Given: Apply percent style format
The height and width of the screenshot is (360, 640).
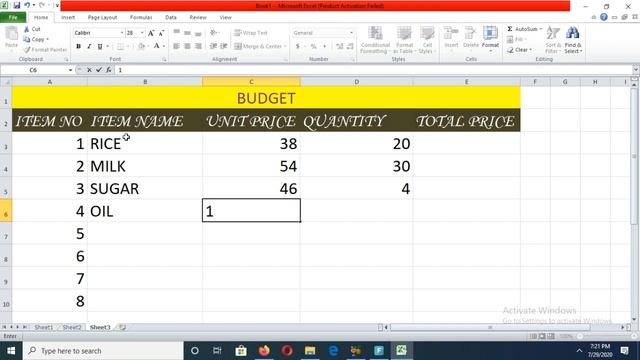Looking at the screenshot, I should coord(313,47).
